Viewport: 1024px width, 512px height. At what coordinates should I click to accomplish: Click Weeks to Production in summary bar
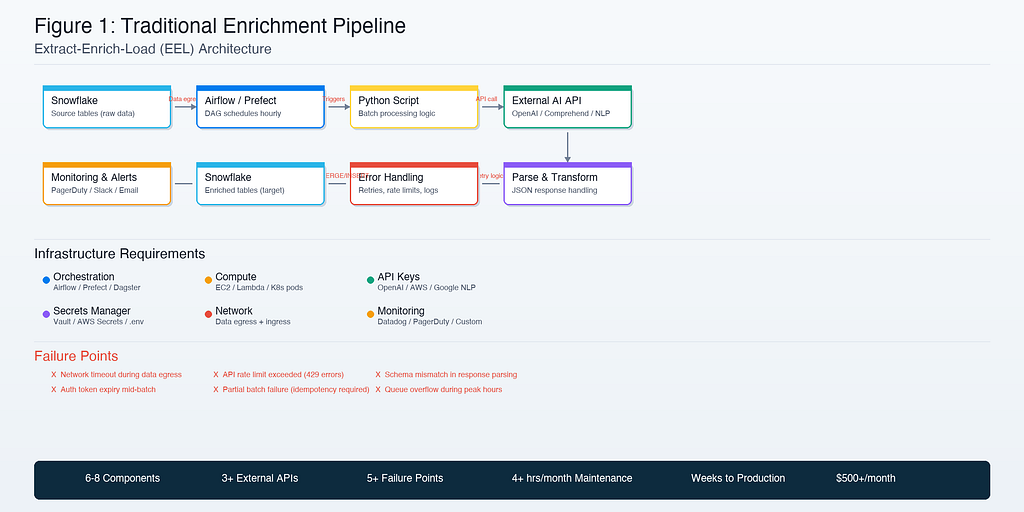point(738,478)
